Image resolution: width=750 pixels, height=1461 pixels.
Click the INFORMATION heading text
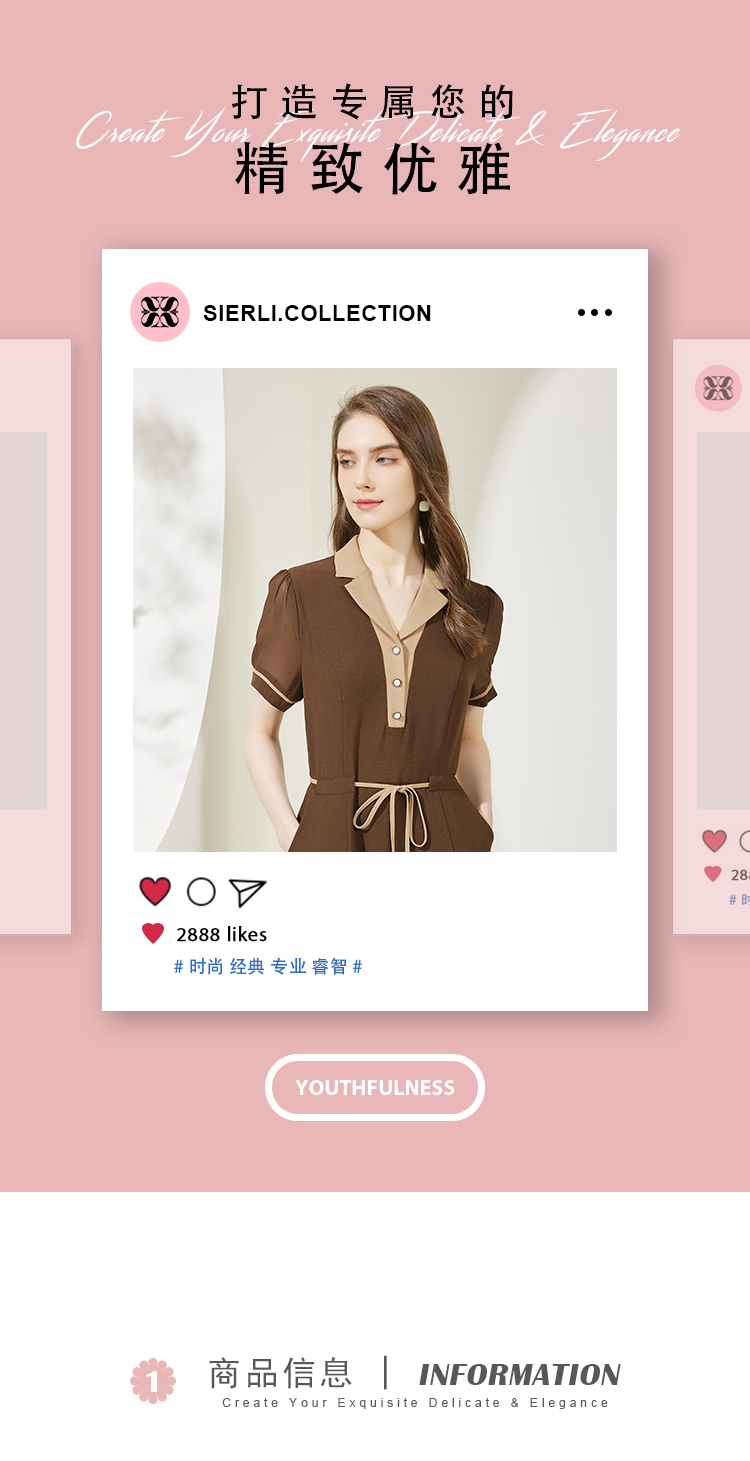click(519, 1374)
